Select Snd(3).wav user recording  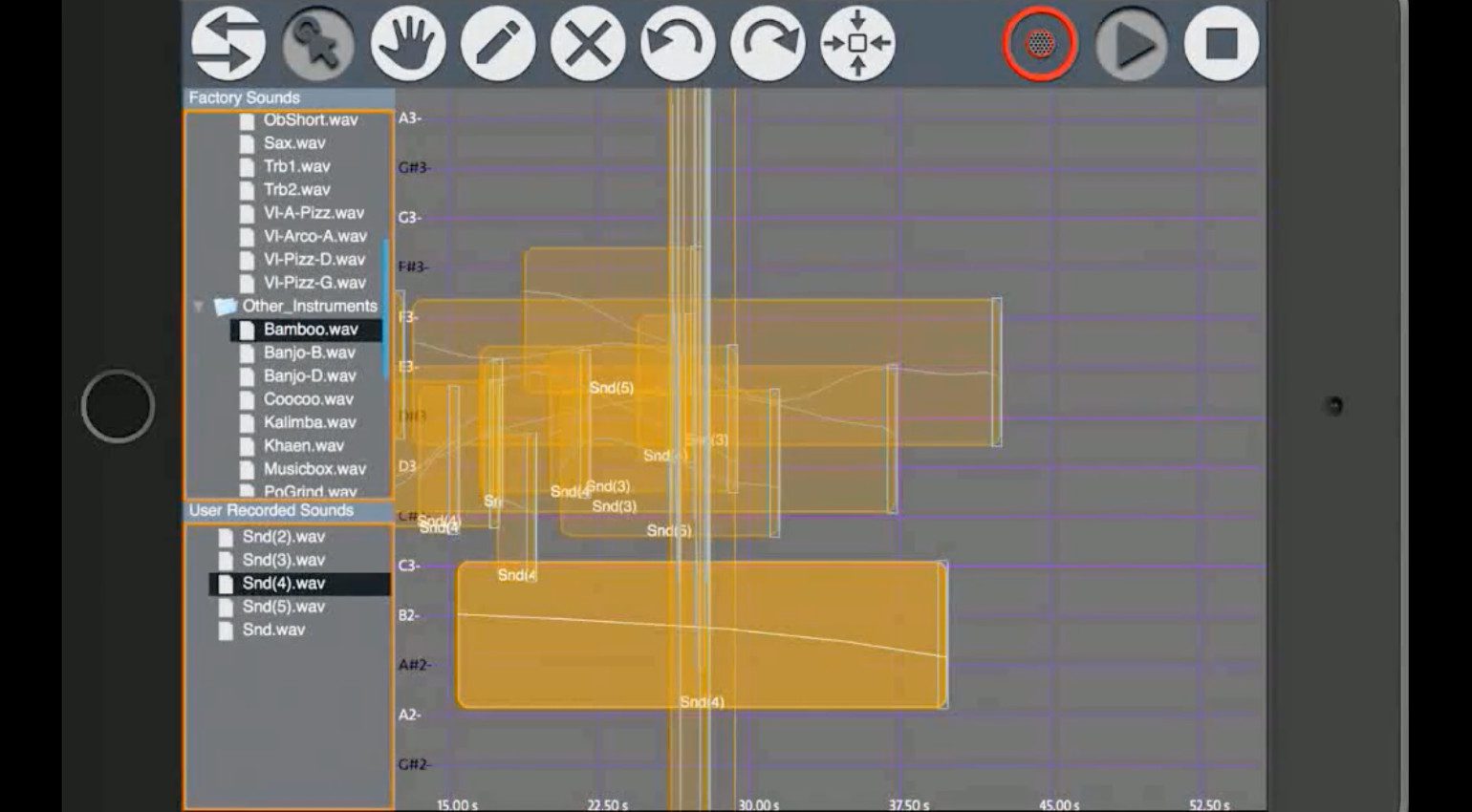(x=283, y=560)
